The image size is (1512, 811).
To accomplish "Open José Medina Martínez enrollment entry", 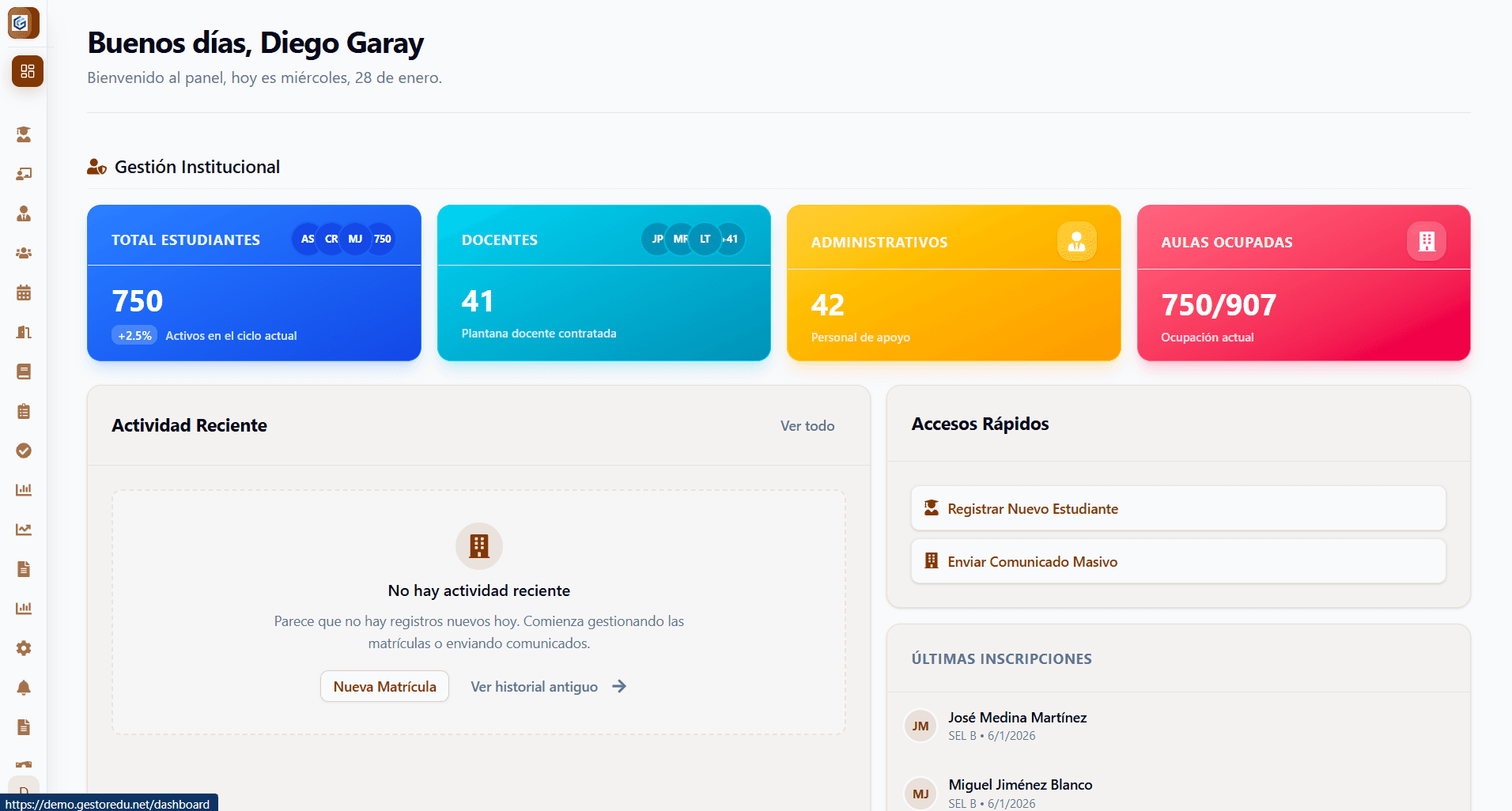I will coord(1017,725).
